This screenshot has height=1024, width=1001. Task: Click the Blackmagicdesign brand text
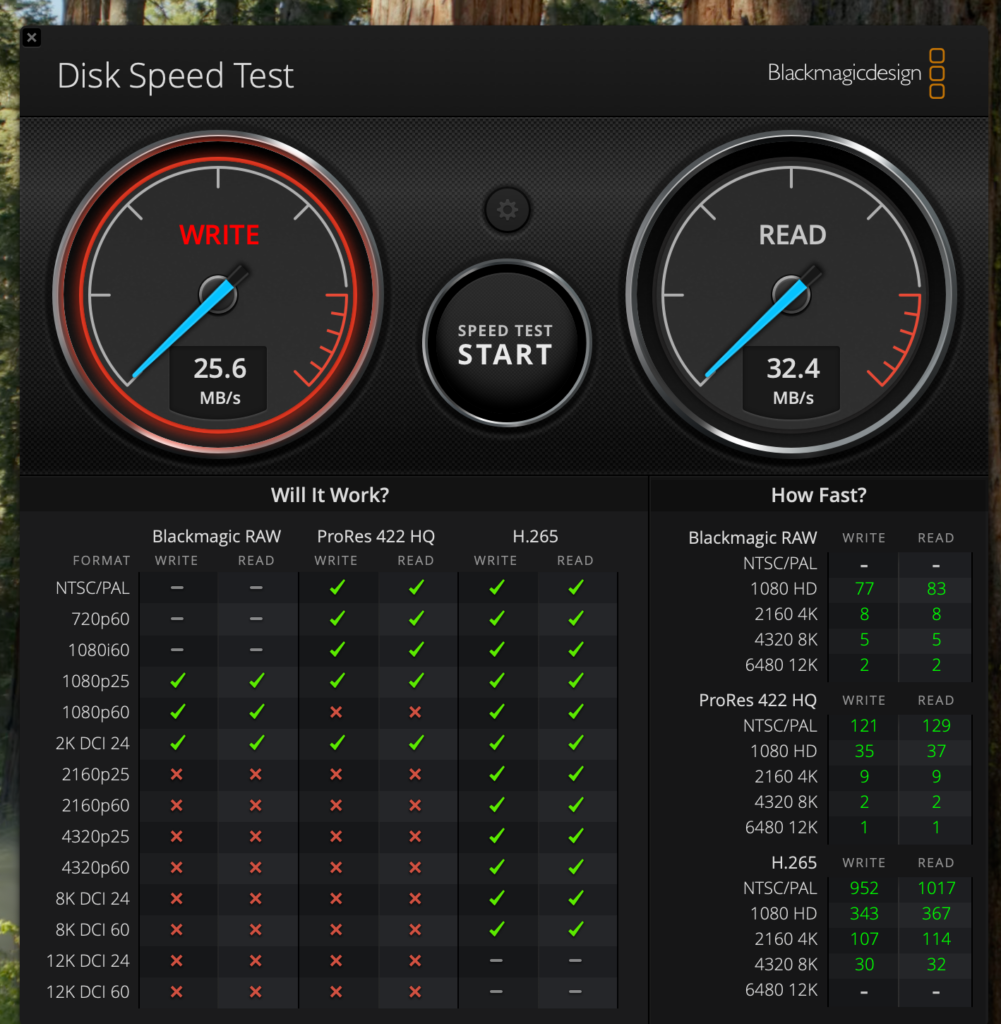click(x=844, y=74)
